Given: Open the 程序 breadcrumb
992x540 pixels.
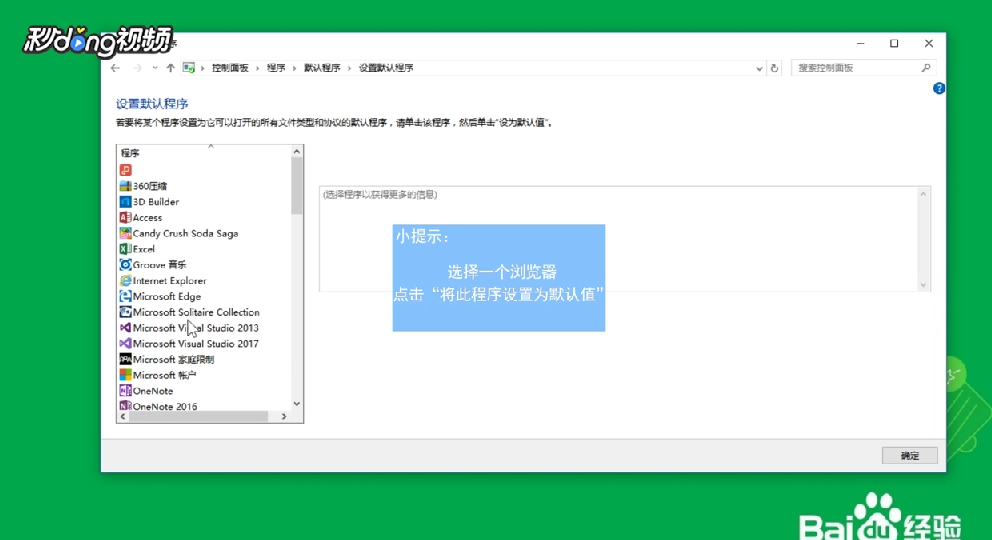Looking at the screenshot, I should [x=276, y=68].
